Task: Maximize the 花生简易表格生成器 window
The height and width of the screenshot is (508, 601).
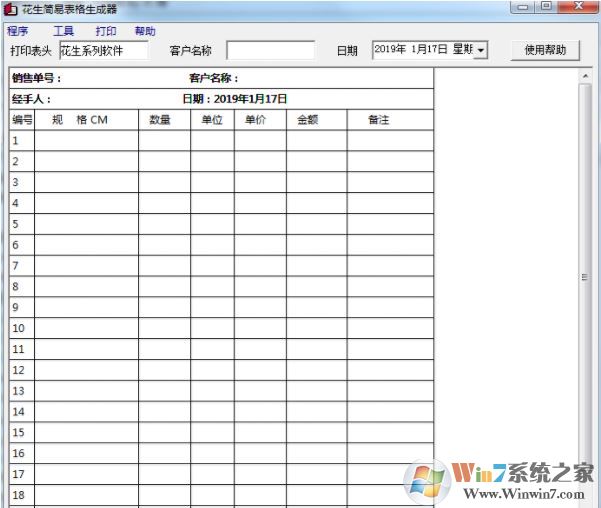Action: coord(547,7)
